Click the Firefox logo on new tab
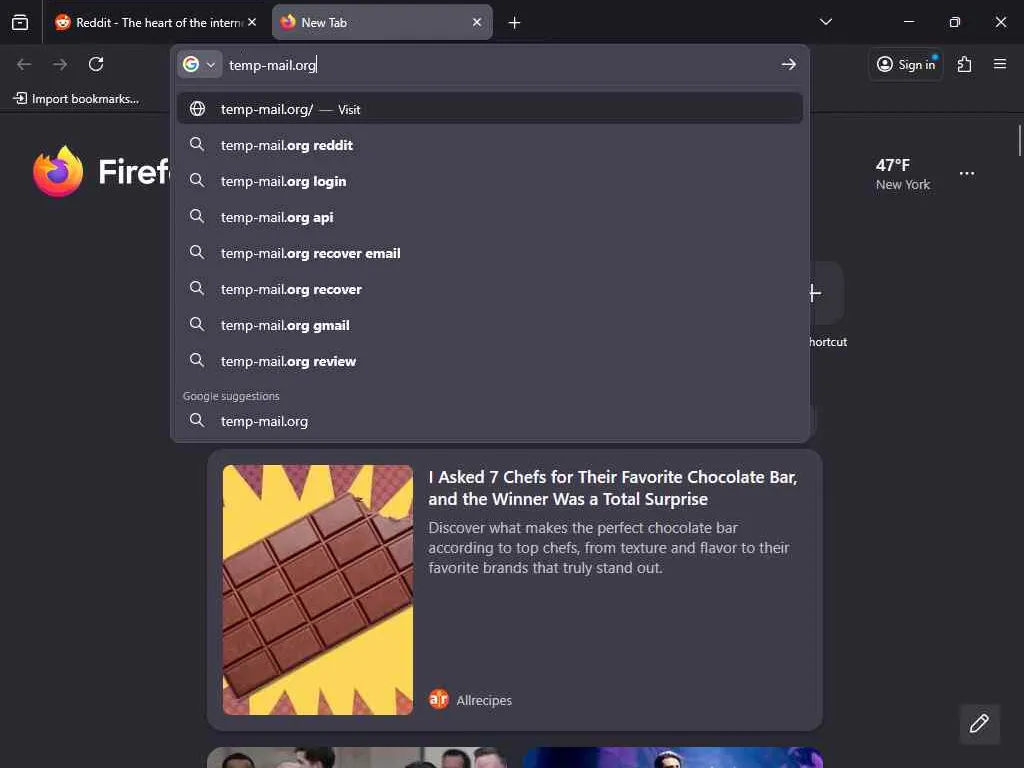 (x=58, y=172)
